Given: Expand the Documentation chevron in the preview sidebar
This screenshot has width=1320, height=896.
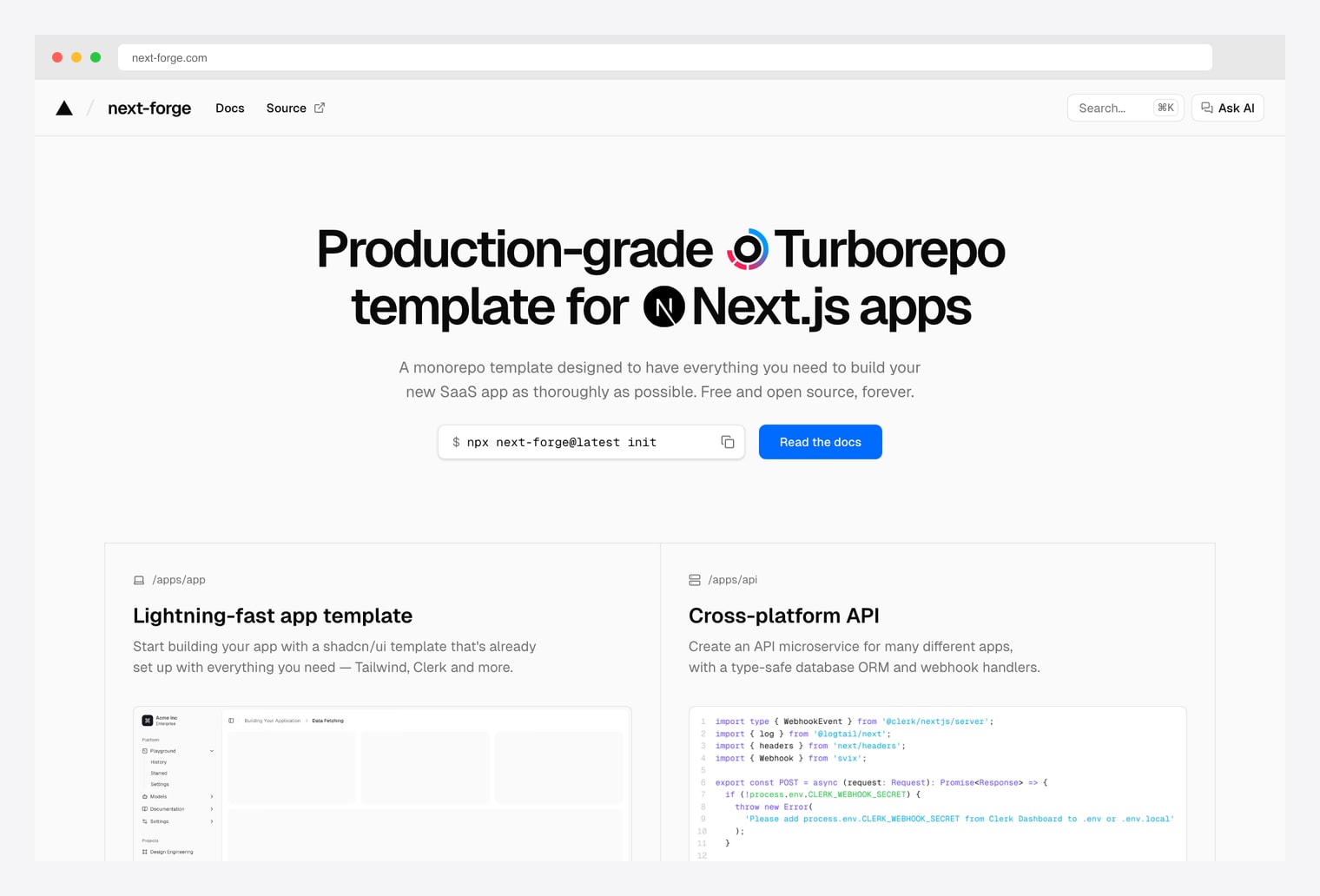Looking at the screenshot, I should [x=212, y=809].
